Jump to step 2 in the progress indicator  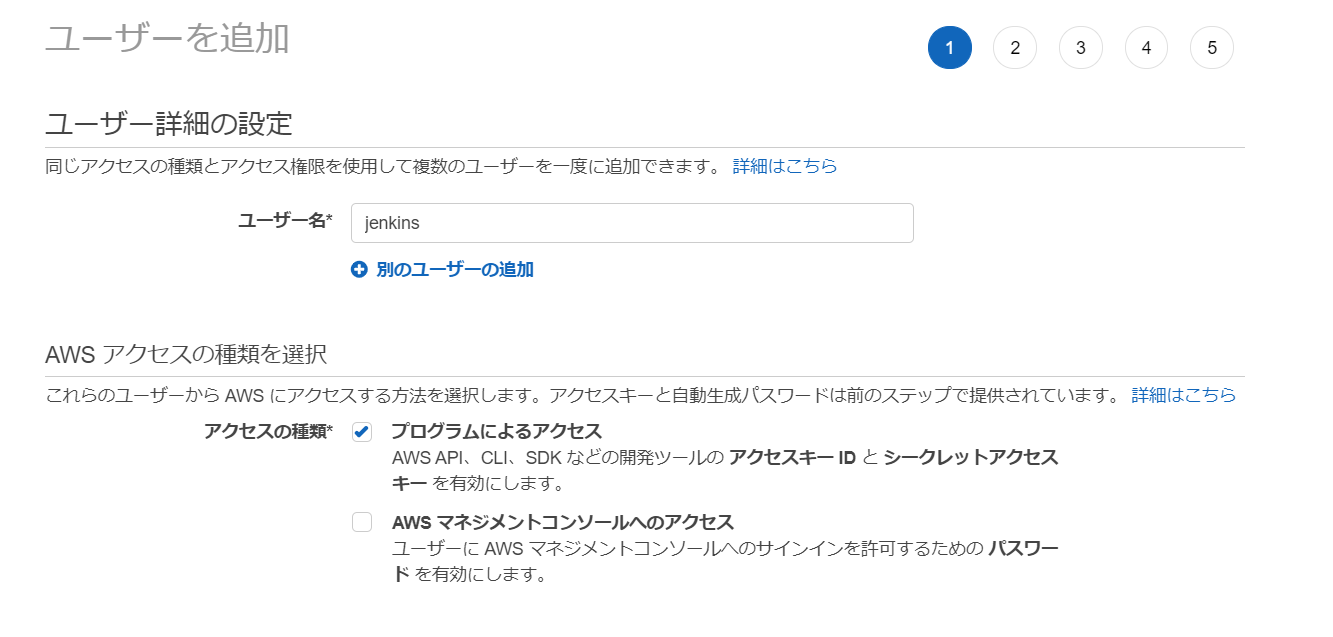1015,48
